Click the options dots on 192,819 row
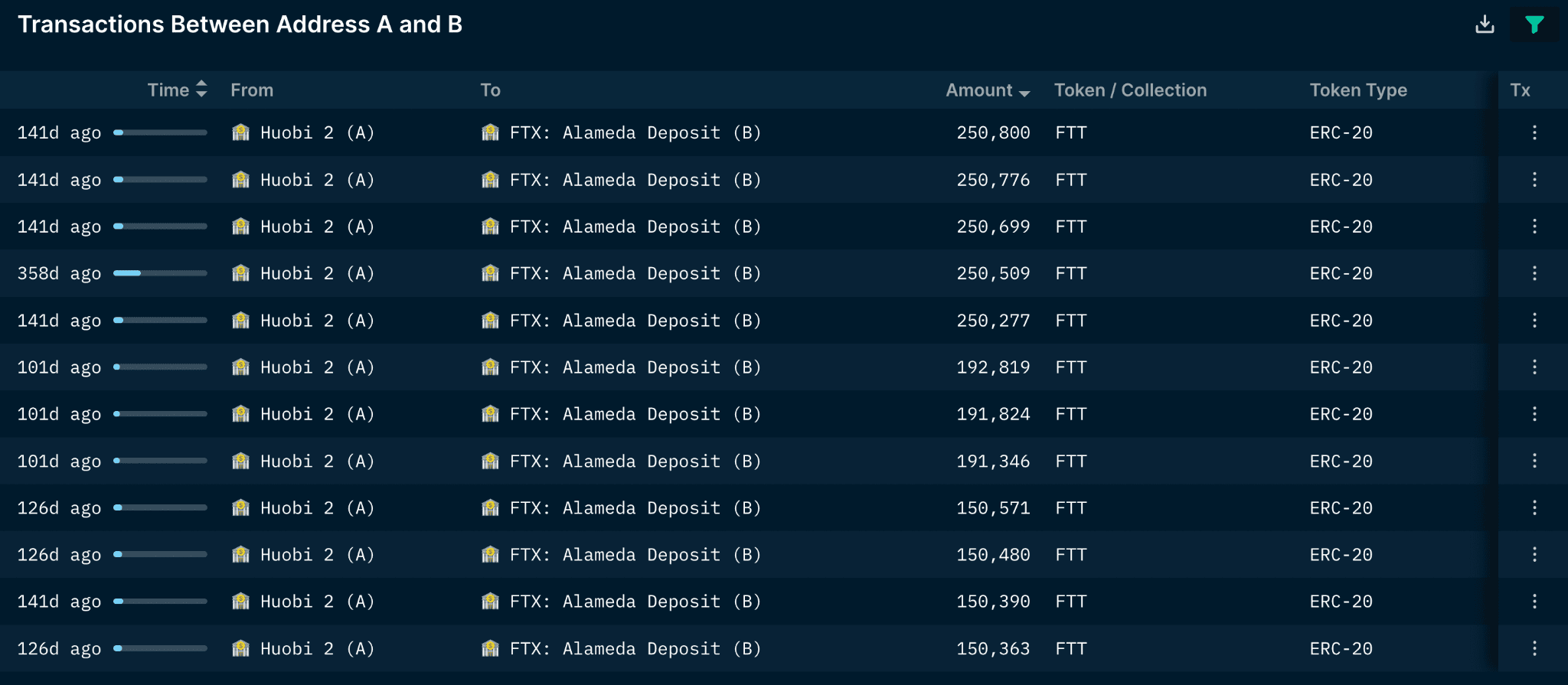Screen dimensions: 1568x685 pos(1534,367)
